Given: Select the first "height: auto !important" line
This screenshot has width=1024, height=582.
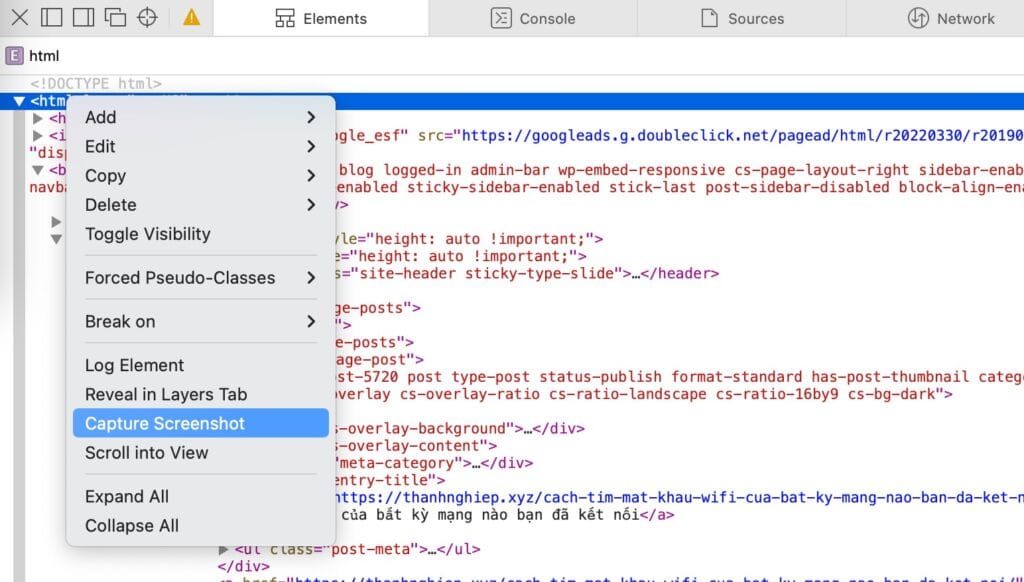Looking at the screenshot, I should pos(469,239).
